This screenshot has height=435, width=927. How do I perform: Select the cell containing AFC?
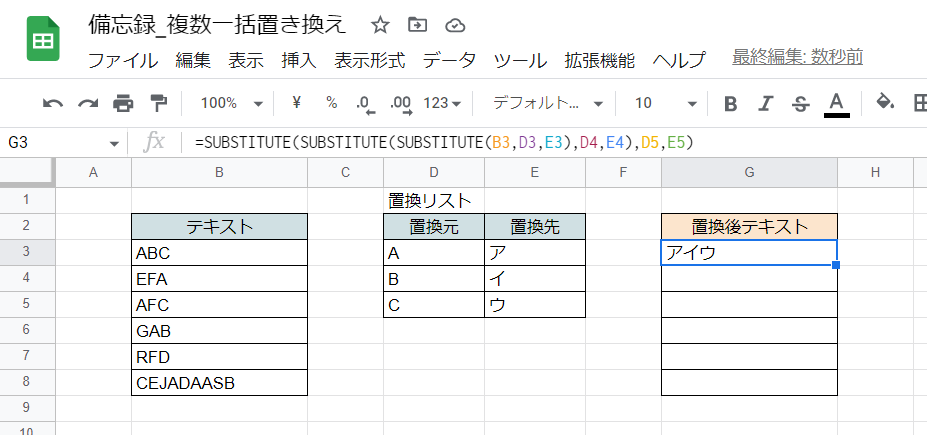(x=219, y=305)
